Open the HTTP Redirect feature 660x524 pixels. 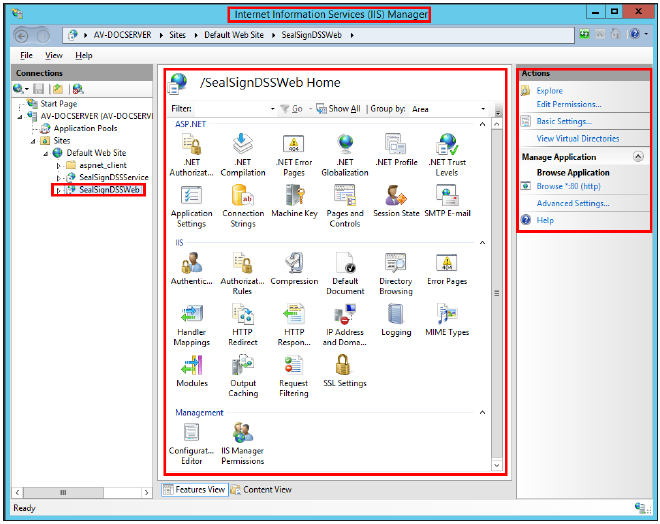click(242, 316)
